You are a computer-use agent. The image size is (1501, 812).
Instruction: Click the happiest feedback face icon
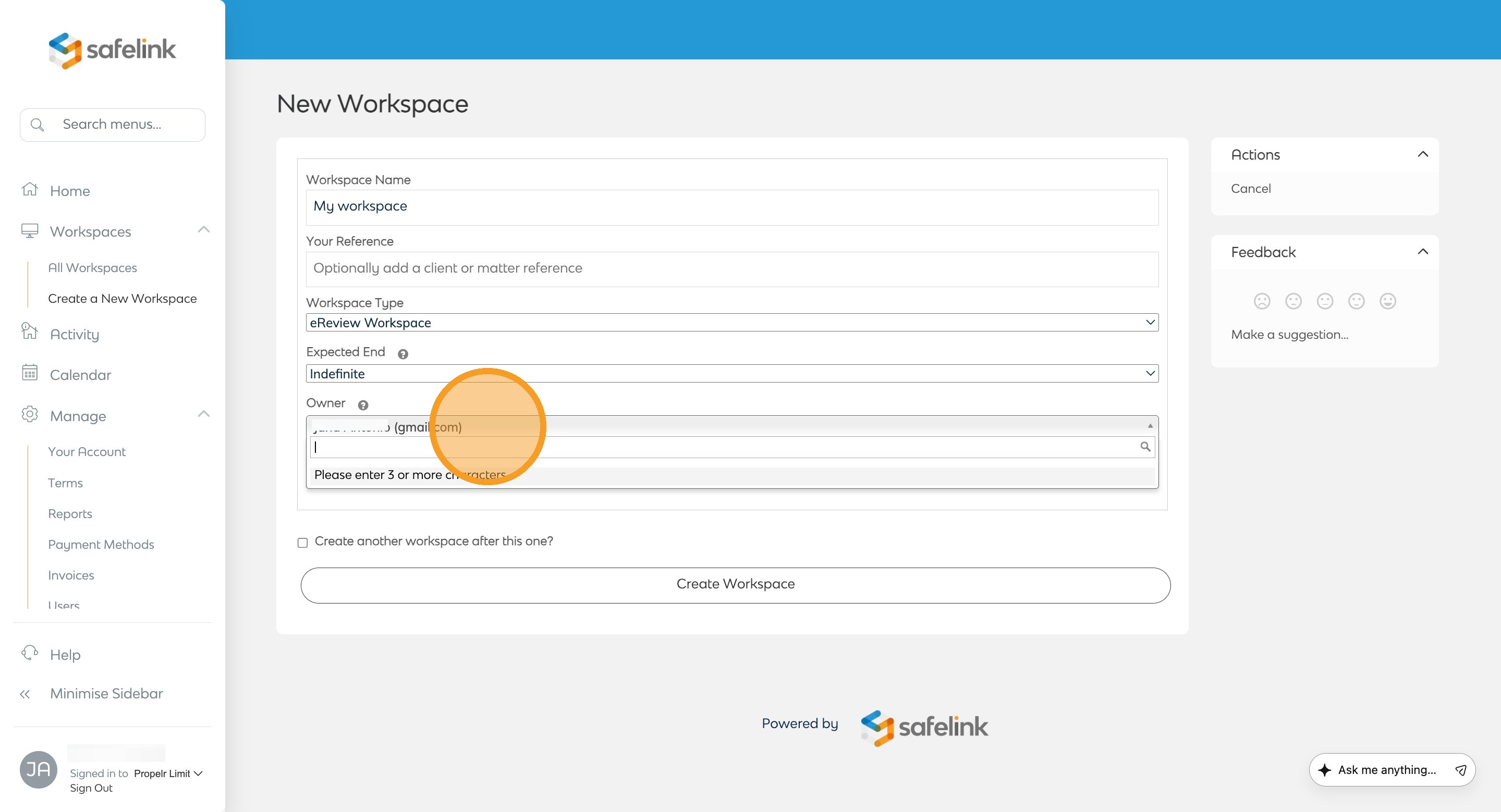1387,301
